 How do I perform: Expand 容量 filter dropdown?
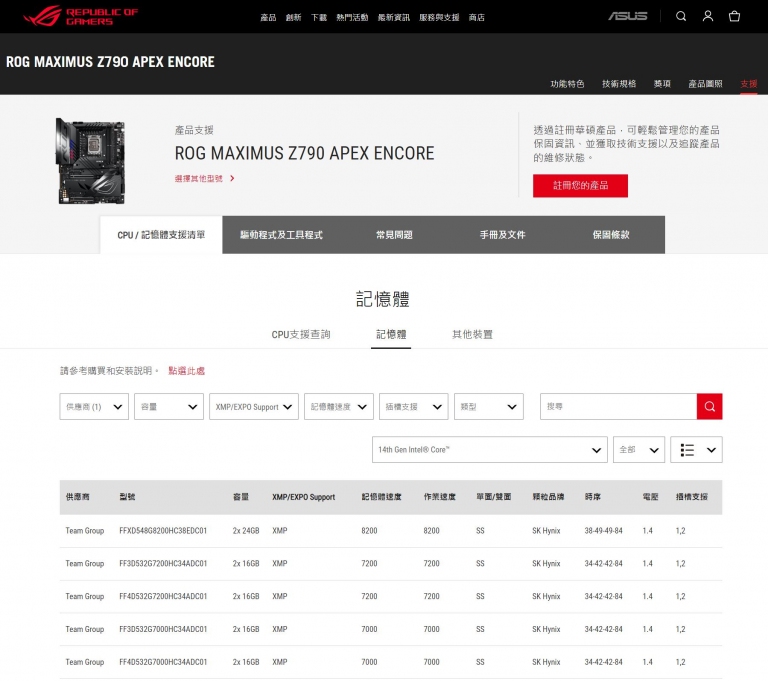pos(169,407)
